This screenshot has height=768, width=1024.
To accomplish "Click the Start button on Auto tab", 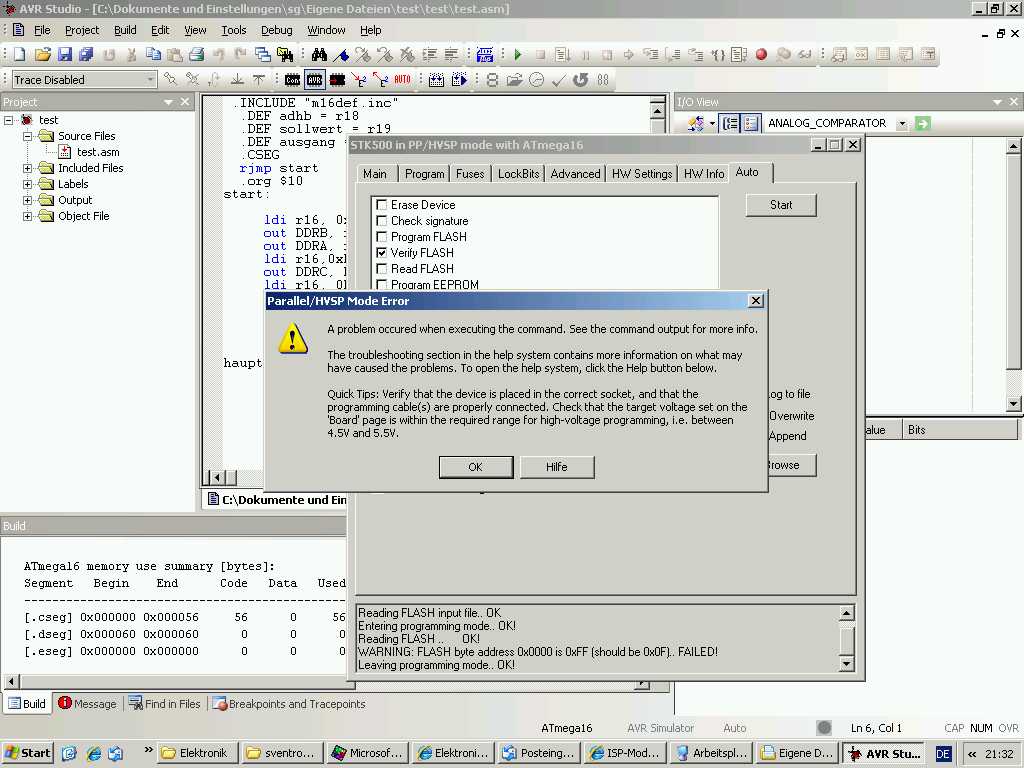I will 781,205.
